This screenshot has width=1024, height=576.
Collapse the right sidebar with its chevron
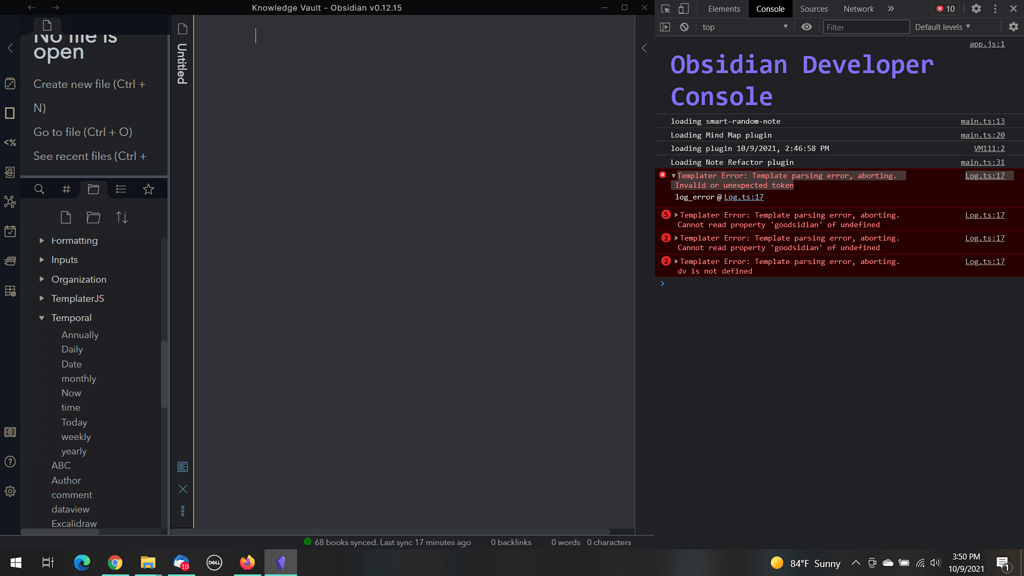pos(644,47)
